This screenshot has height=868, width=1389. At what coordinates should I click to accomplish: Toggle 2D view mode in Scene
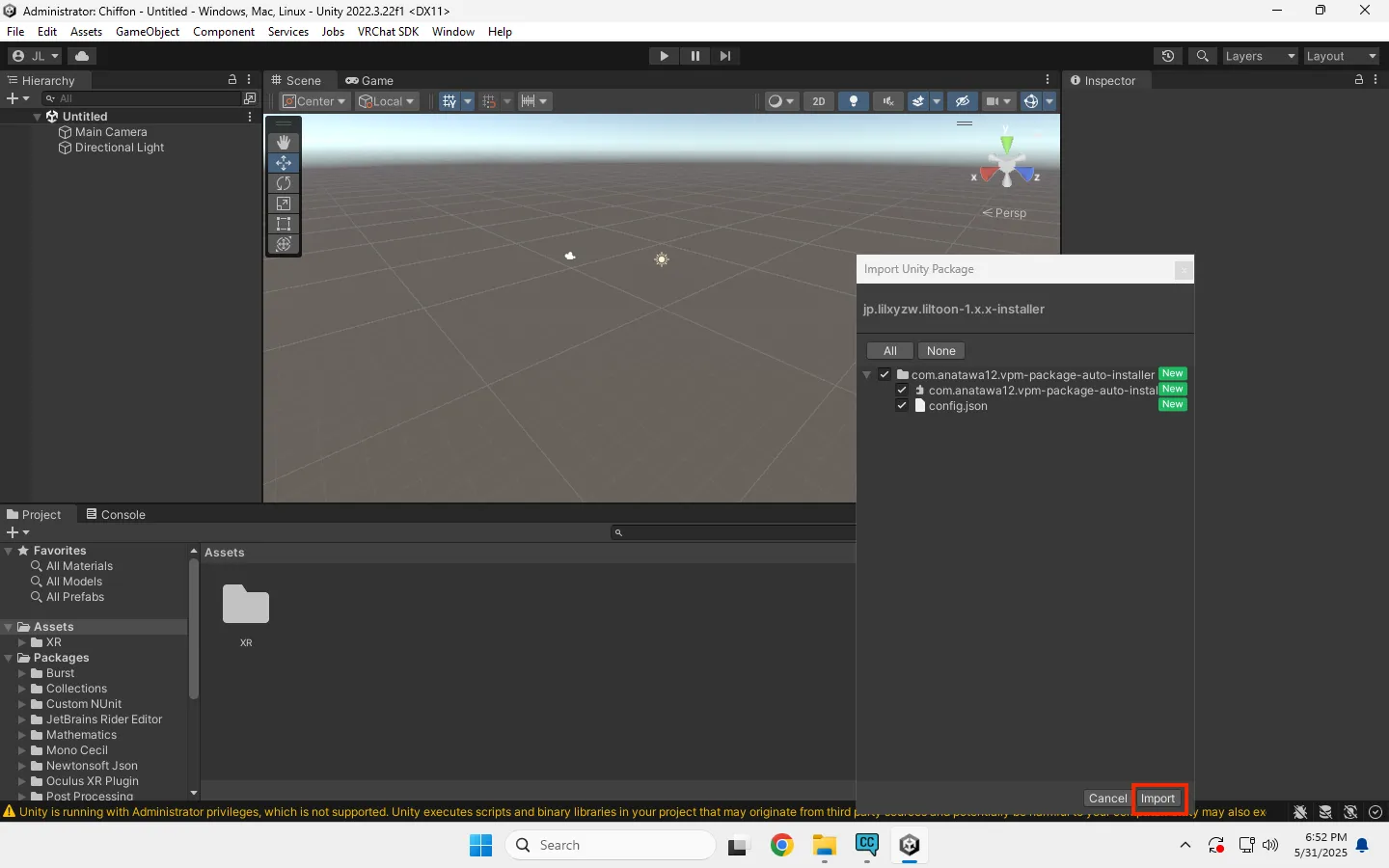pyautogui.click(x=819, y=101)
